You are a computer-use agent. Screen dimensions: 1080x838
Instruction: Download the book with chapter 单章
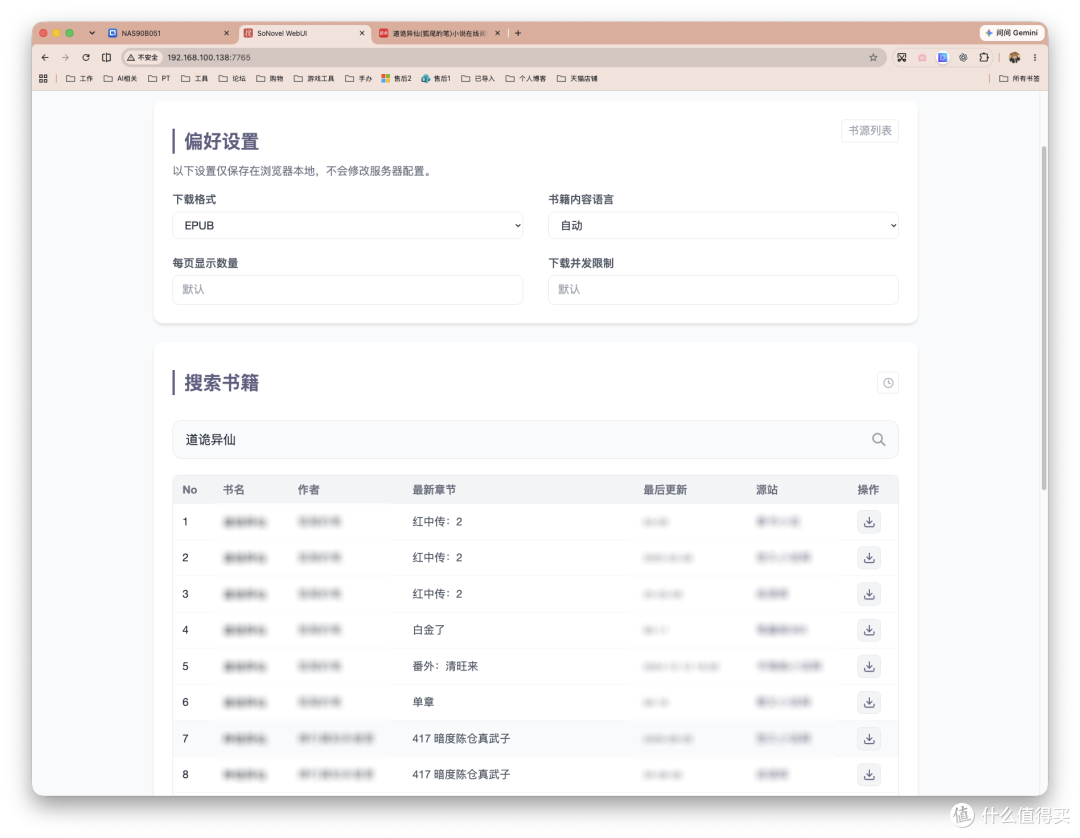click(x=869, y=702)
